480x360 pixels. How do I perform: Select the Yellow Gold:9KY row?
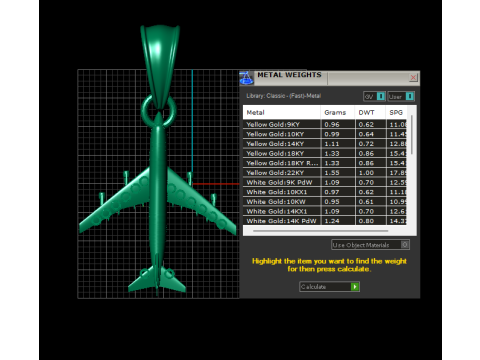pyautogui.click(x=325, y=124)
